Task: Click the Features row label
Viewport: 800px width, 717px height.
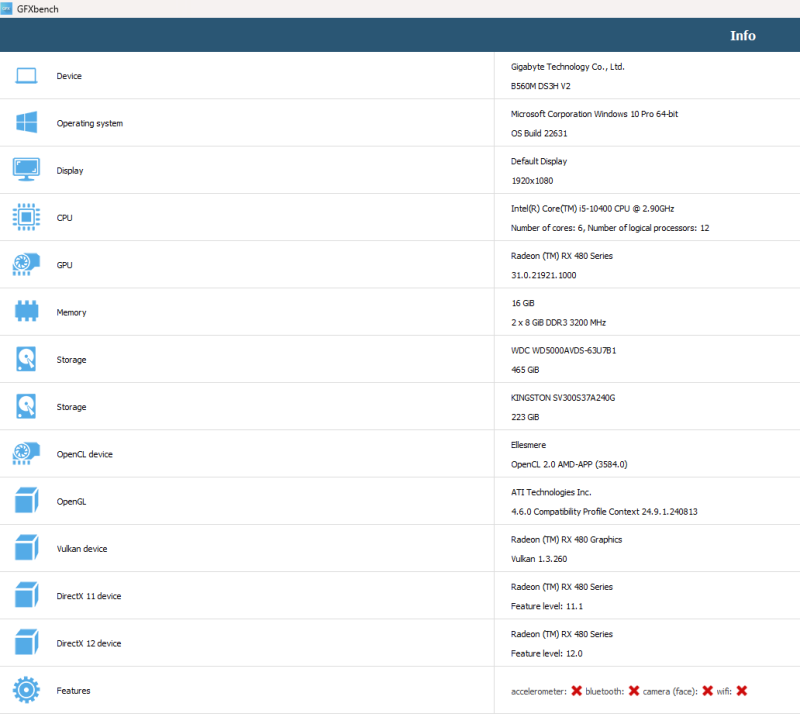Action: [73, 691]
